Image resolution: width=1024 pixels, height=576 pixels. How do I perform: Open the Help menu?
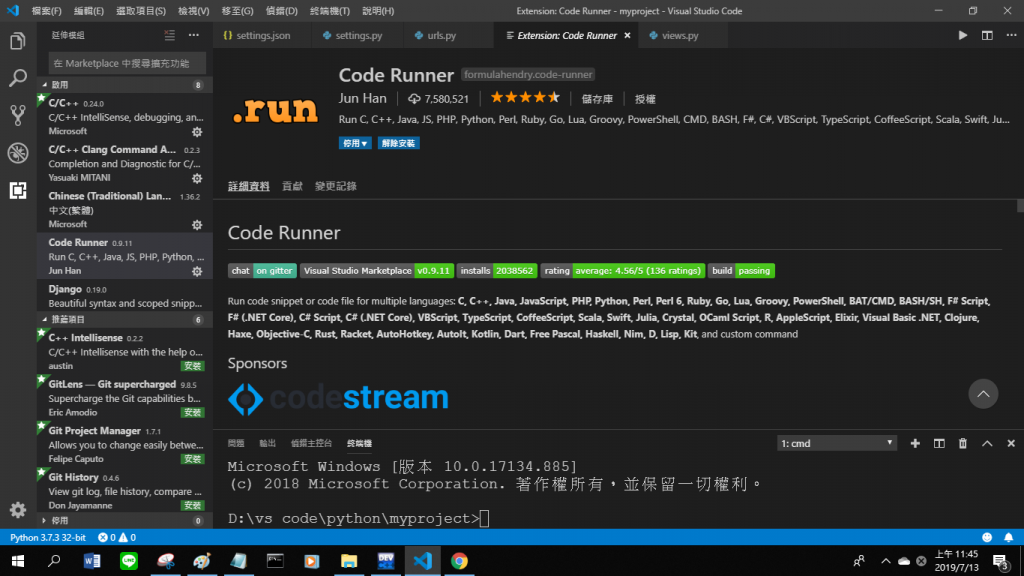[377, 10]
